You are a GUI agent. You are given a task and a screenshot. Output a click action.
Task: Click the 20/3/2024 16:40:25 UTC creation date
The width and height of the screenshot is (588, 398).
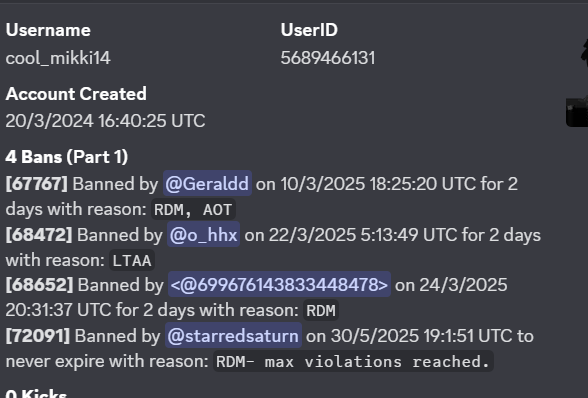(105, 121)
